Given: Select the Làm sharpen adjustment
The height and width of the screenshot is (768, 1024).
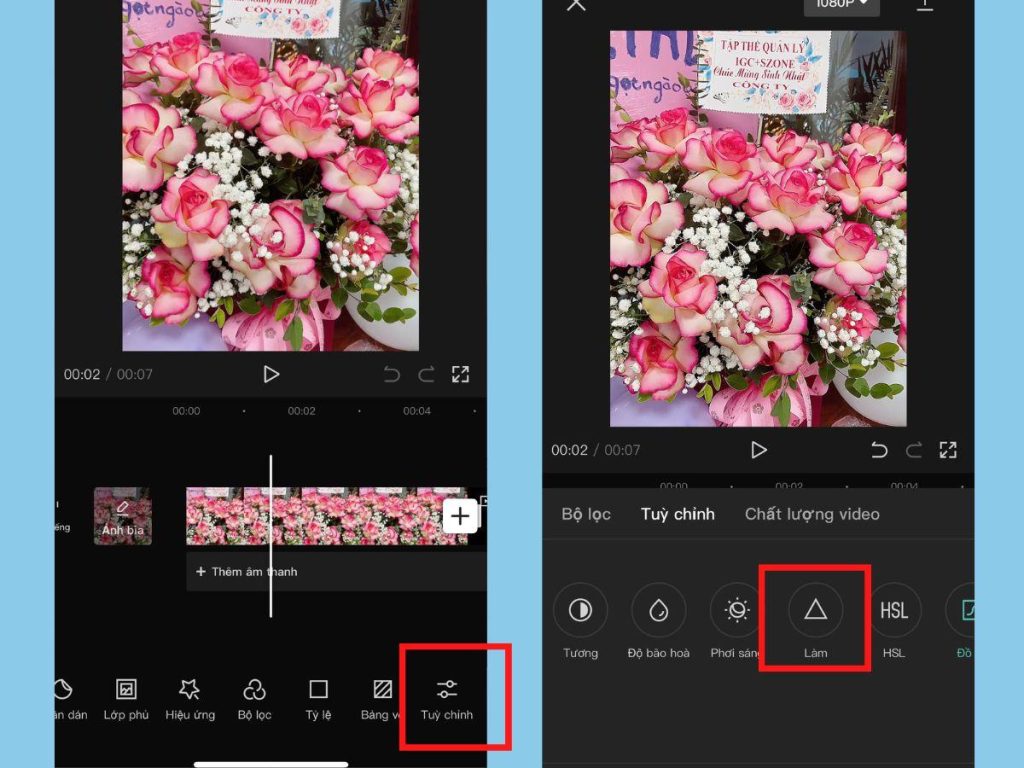Looking at the screenshot, I should coord(815,611).
